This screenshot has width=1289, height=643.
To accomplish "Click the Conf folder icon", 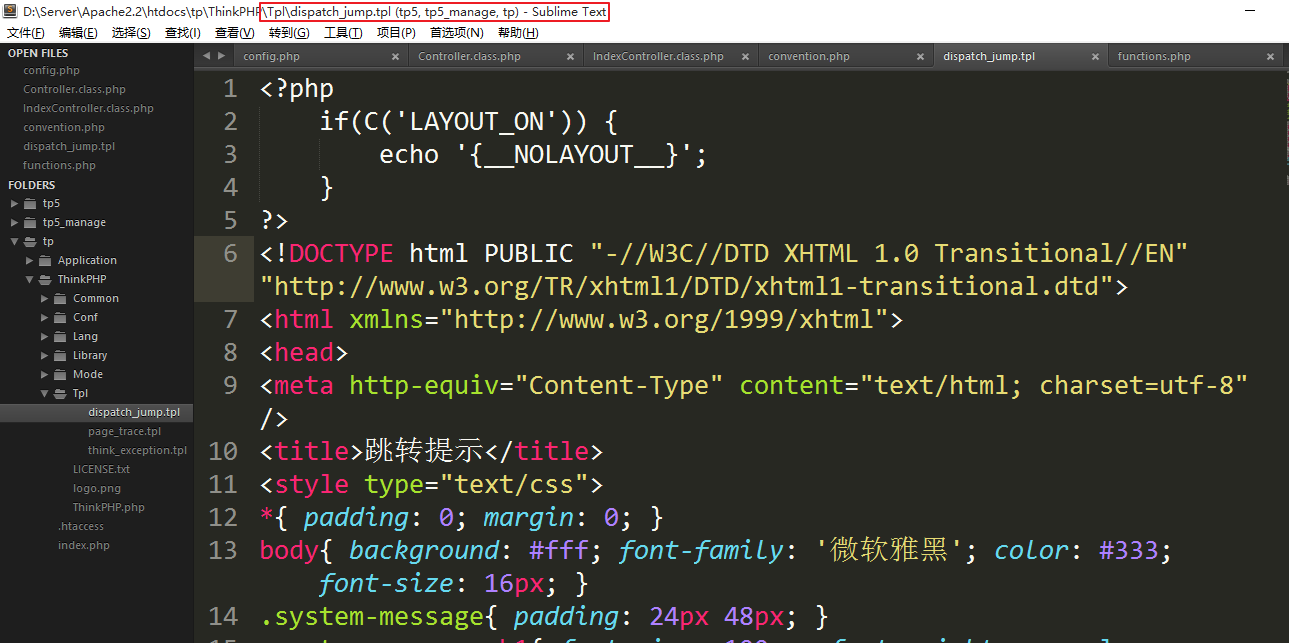I will tap(60, 317).
